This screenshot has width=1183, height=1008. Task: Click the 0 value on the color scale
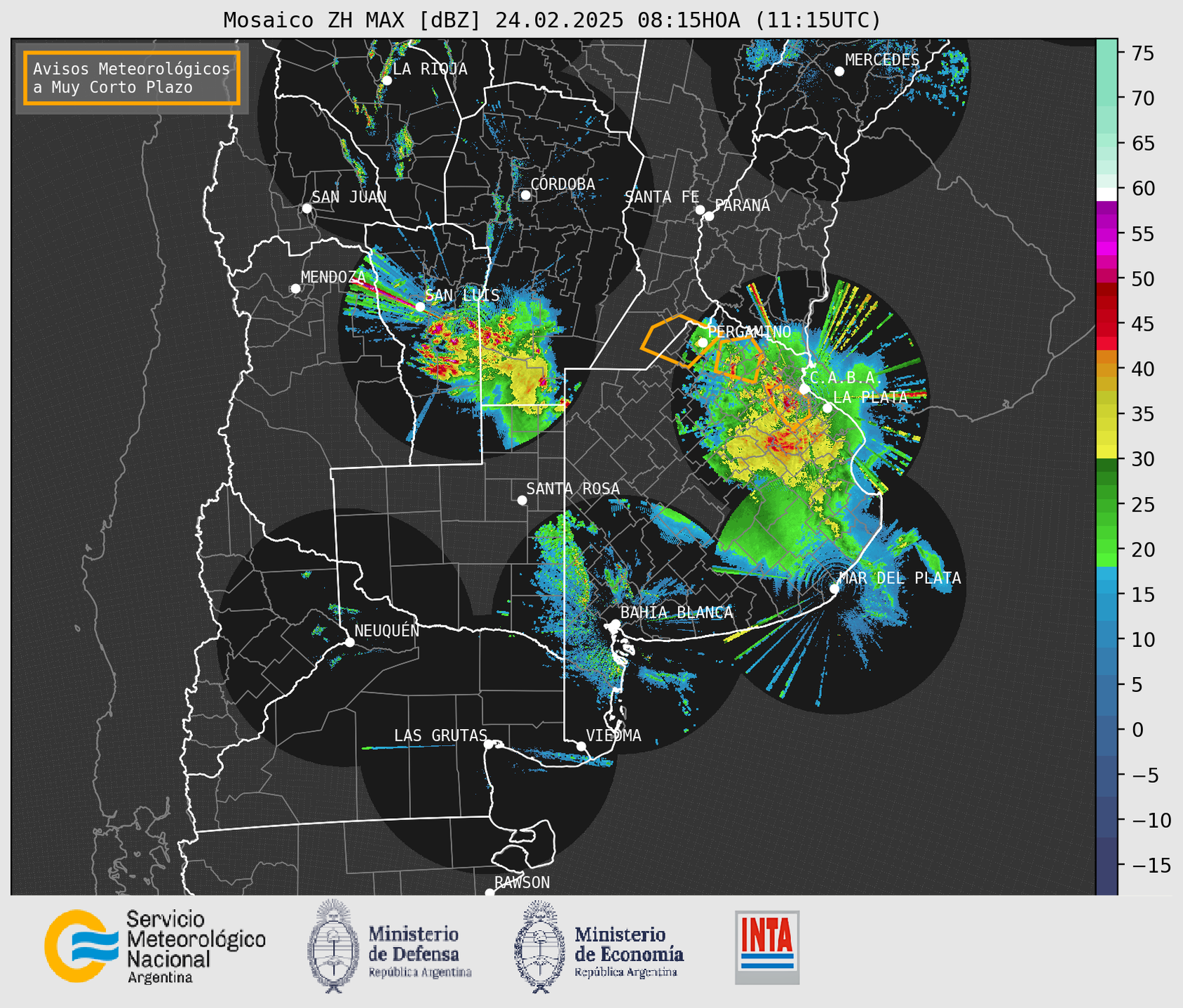(1137, 730)
